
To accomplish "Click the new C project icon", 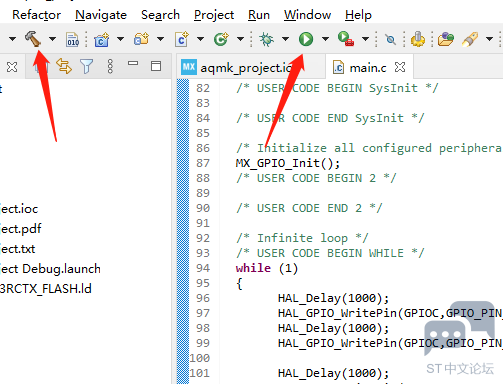I will [102, 39].
